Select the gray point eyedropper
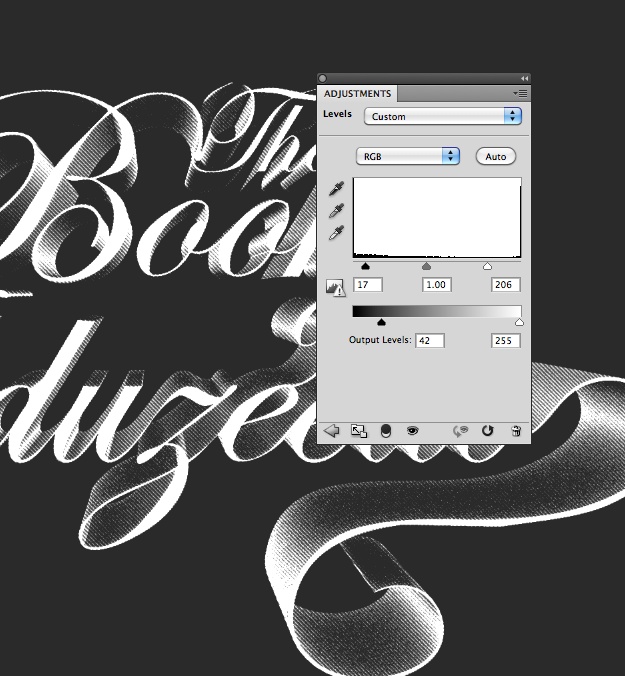Image resolution: width=625 pixels, height=676 pixels. click(x=338, y=210)
